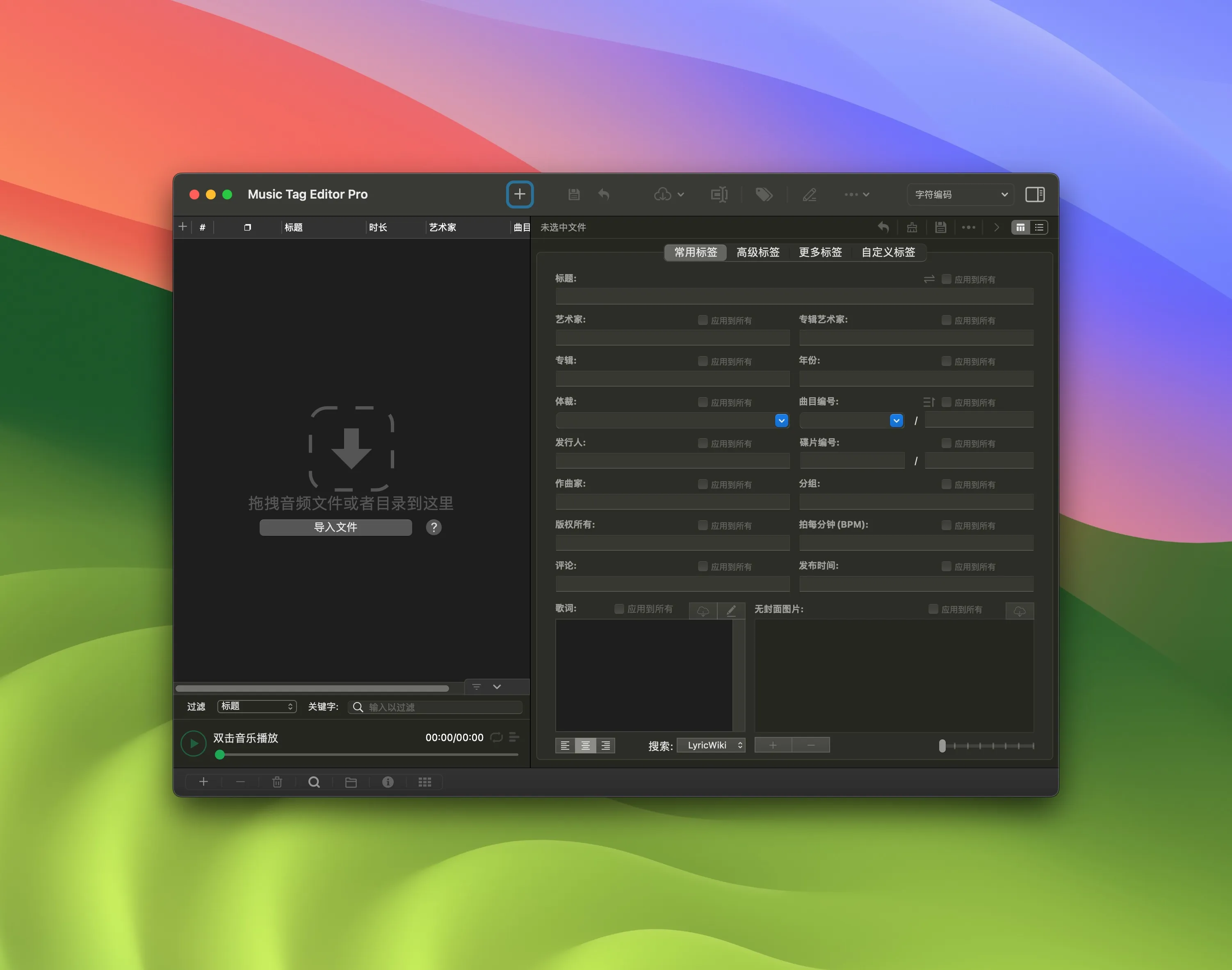This screenshot has width=1232, height=970.
Task: Enable 应用到所有 for 年份
Action: coord(946,361)
